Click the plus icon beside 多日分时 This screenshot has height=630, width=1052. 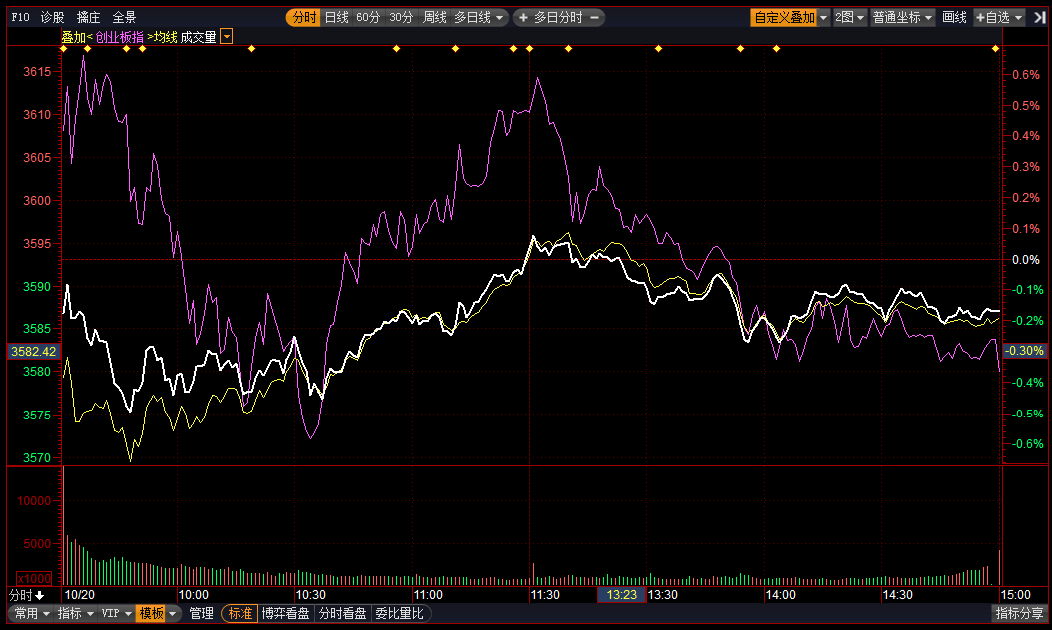pos(522,17)
